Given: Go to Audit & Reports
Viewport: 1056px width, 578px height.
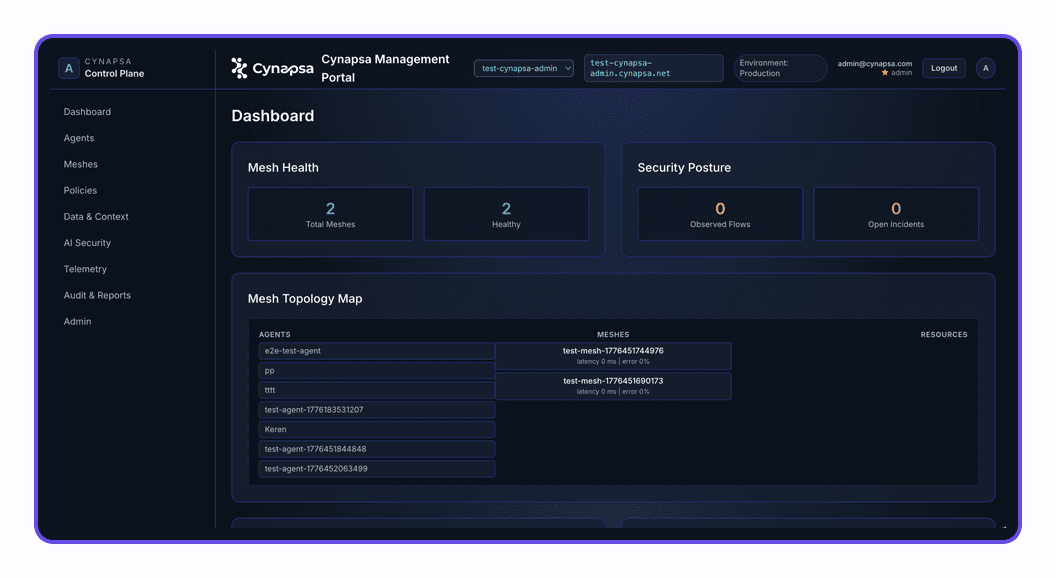Looking at the screenshot, I should (97, 296).
